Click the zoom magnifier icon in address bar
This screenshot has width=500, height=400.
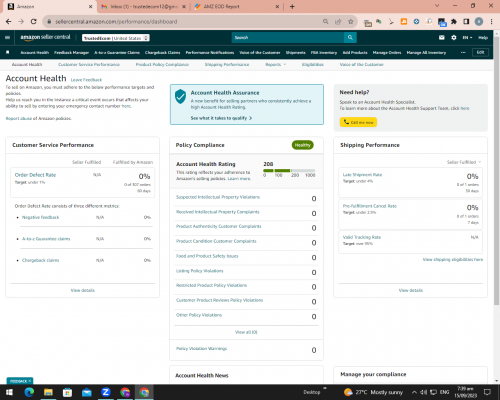(x=325, y=21)
